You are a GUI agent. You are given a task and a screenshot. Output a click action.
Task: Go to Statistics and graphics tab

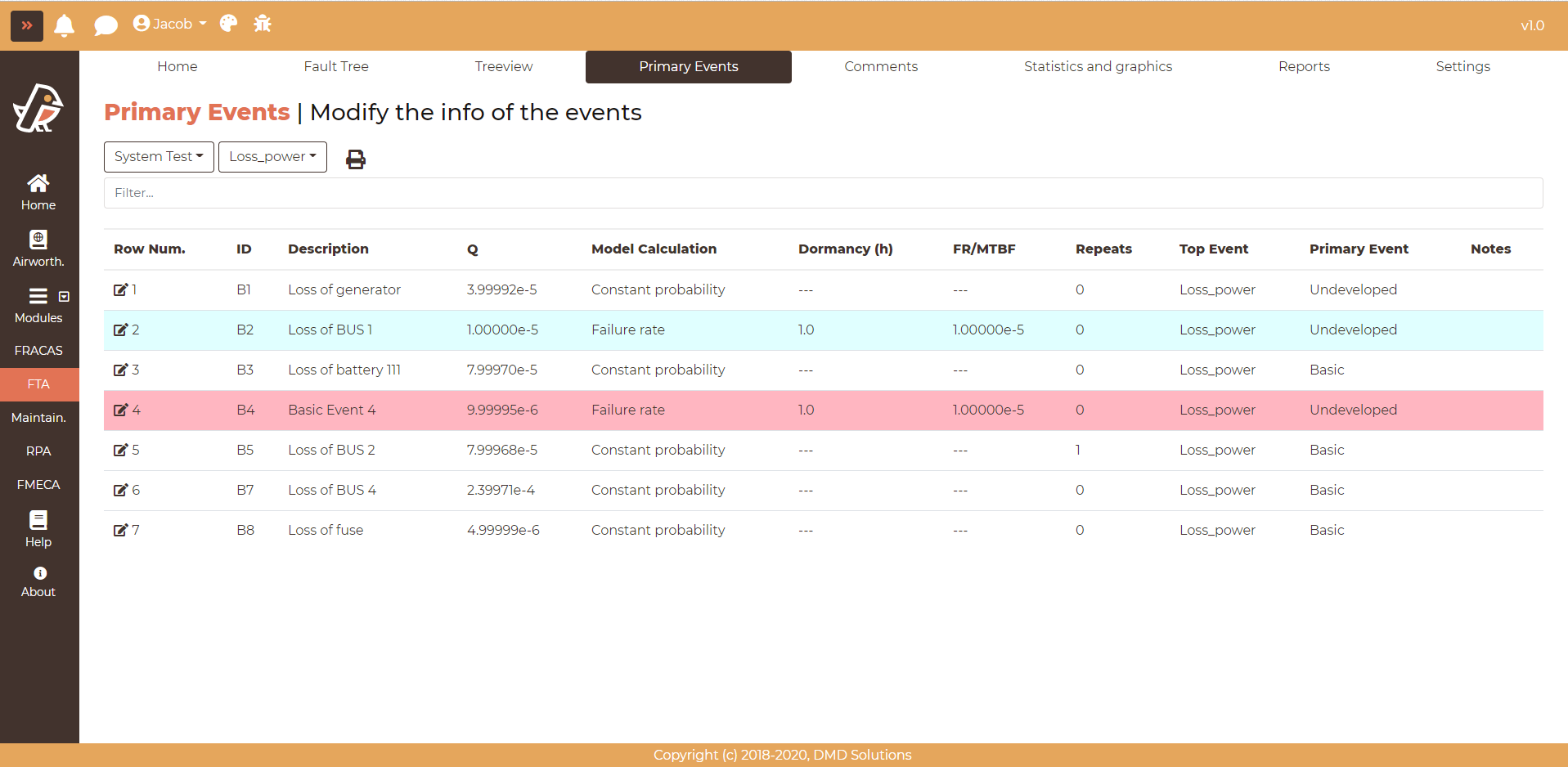[x=1098, y=66]
